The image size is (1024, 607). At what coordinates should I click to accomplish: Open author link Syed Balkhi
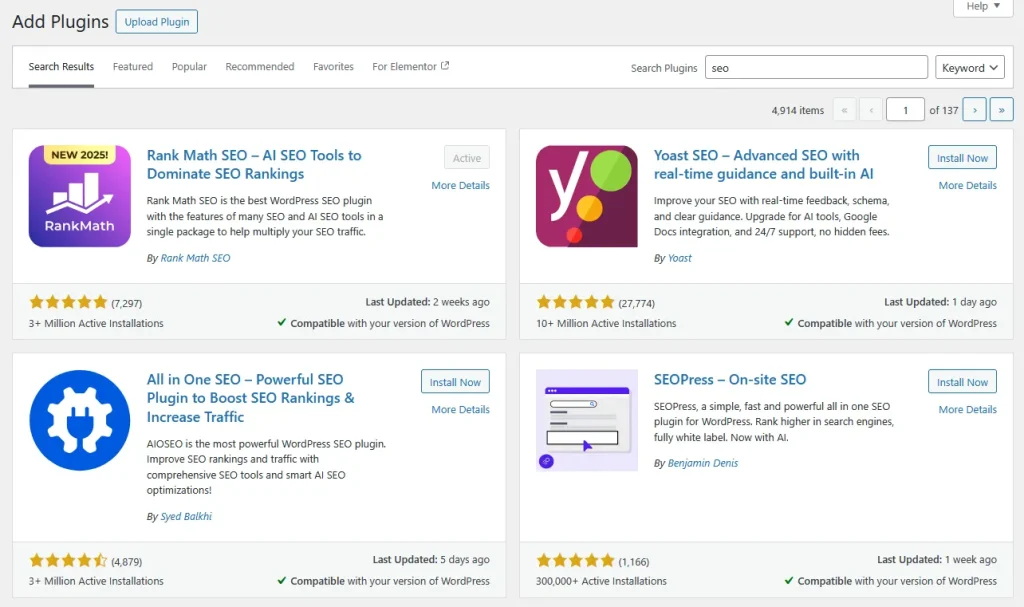click(x=186, y=516)
